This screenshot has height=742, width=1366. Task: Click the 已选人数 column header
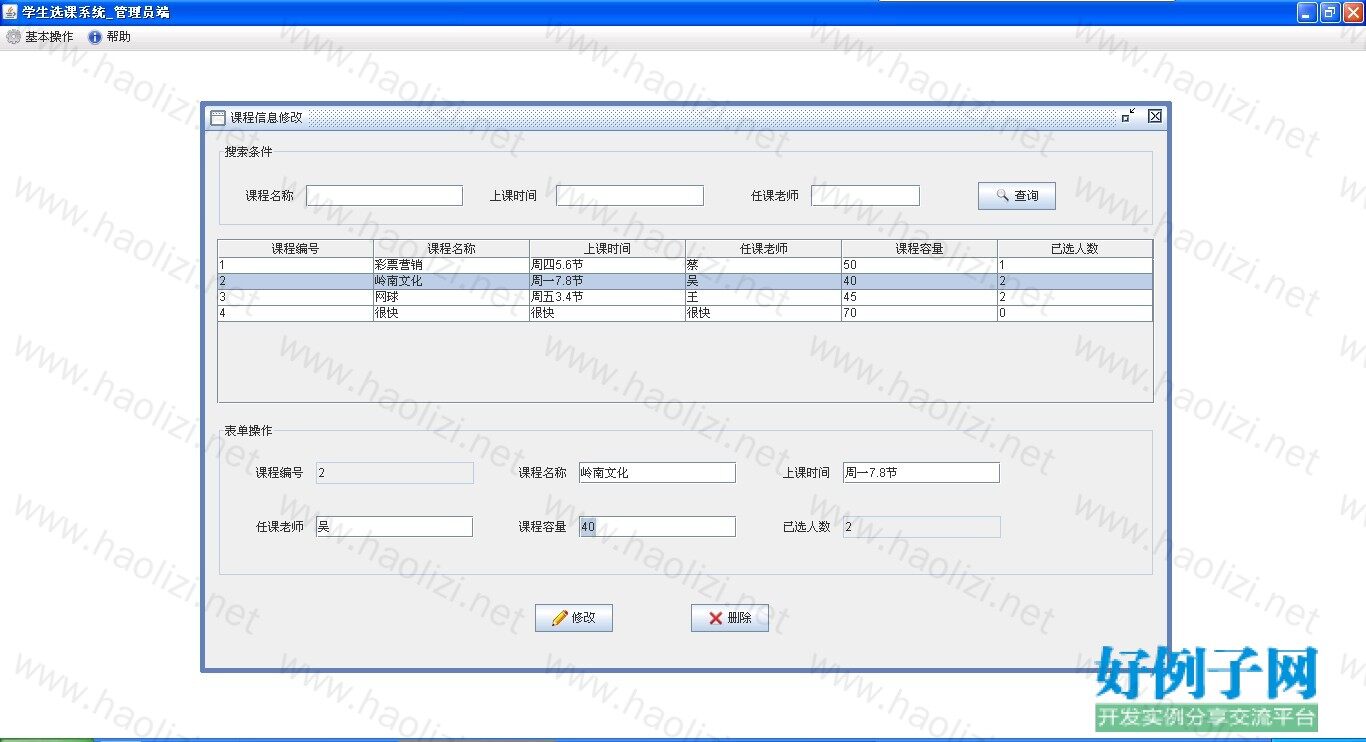tap(1075, 248)
